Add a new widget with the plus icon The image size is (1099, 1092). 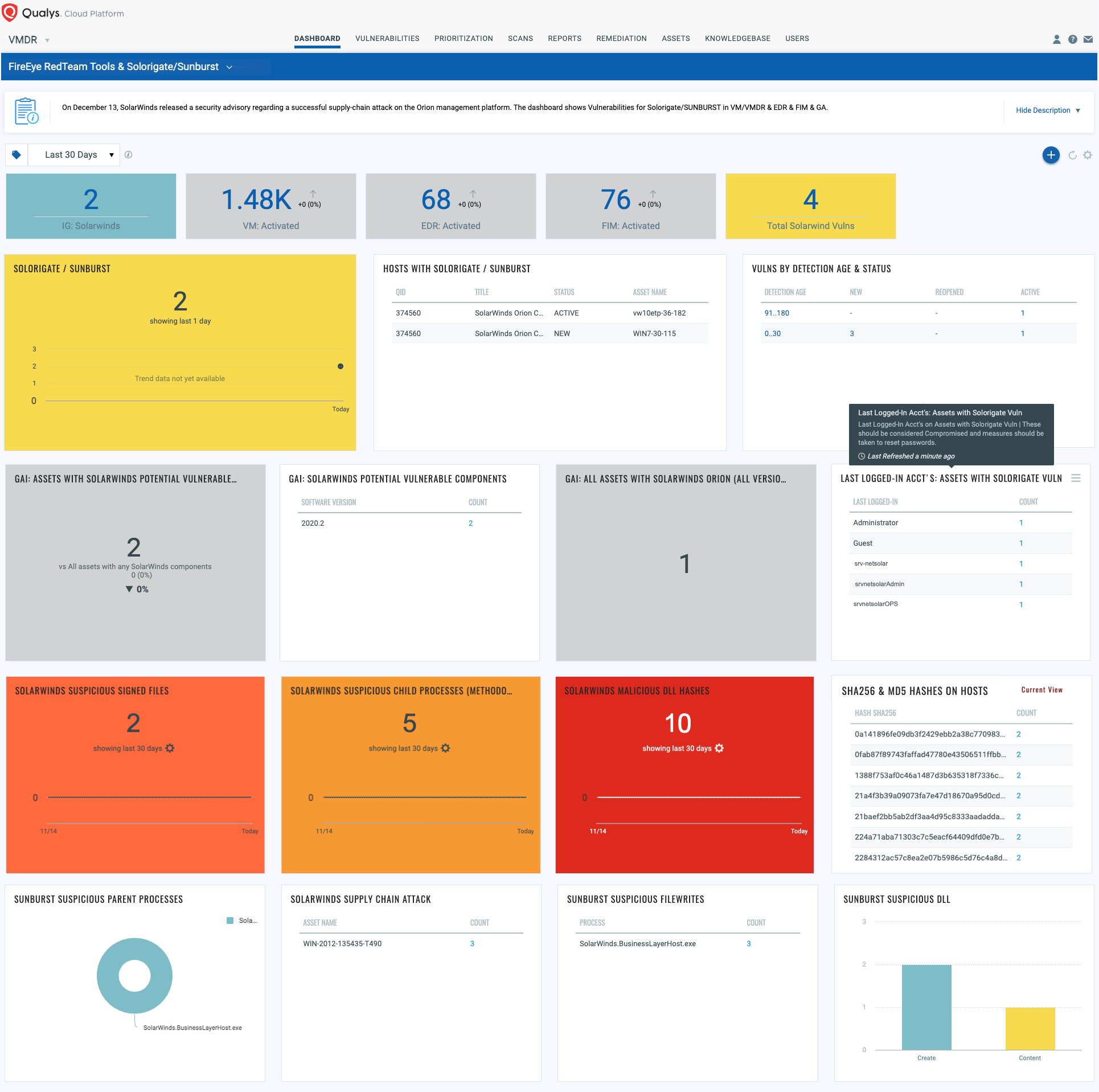pos(1051,155)
